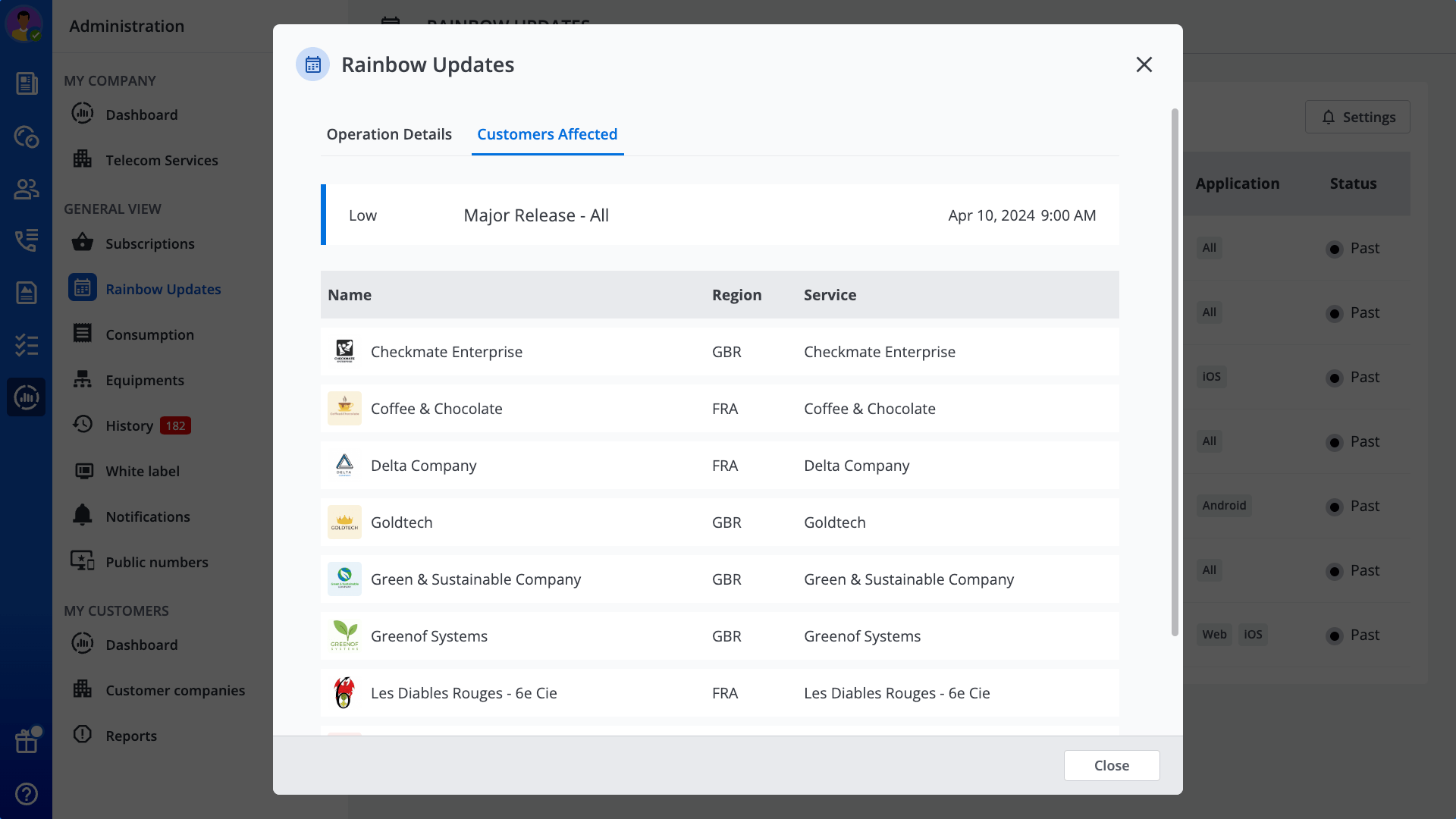Click the Close button on dialog
1456x819 pixels.
pos(1111,765)
